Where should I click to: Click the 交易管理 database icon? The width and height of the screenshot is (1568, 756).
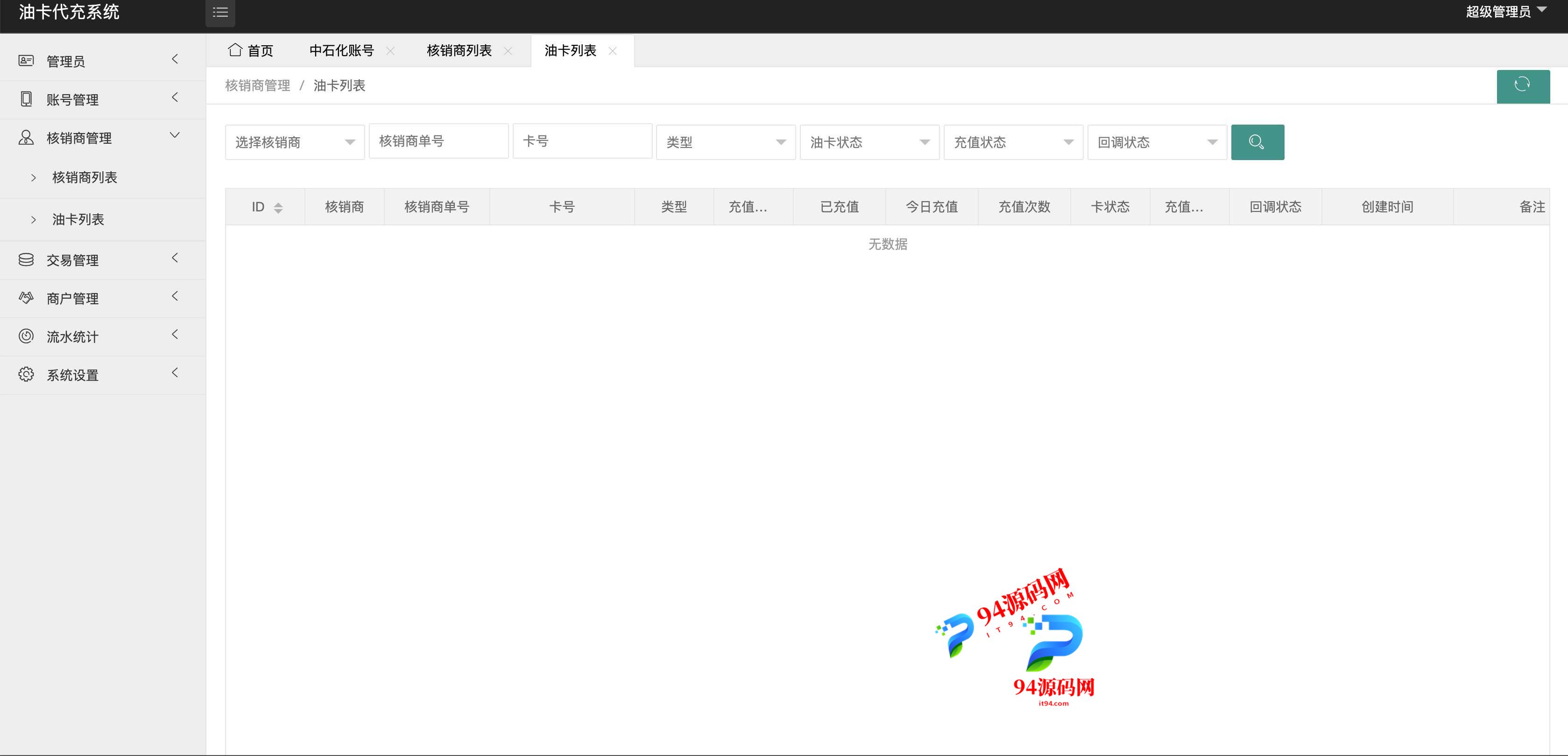click(x=26, y=260)
